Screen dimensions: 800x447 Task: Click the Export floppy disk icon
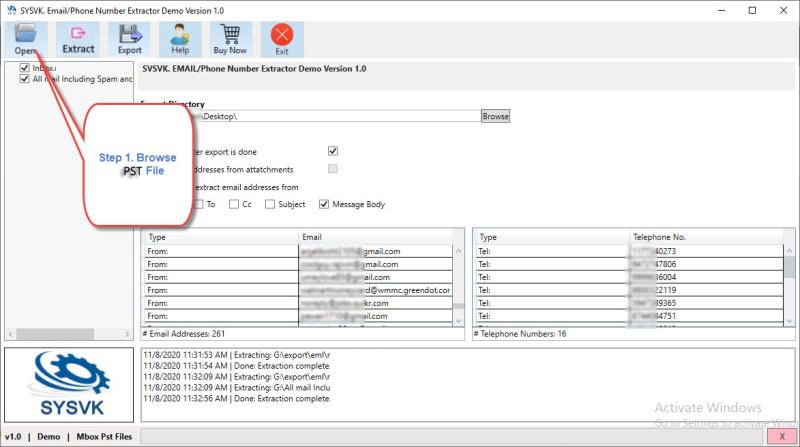point(130,39)
